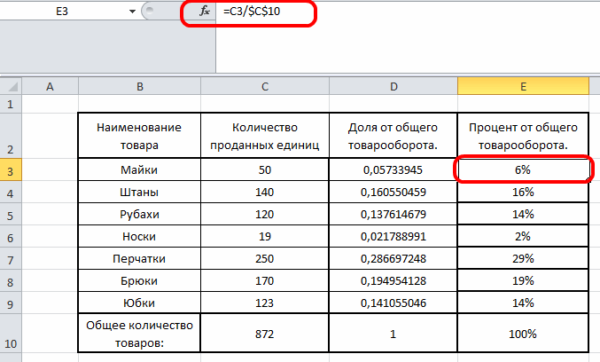Select the cell 0,05733945
Screen dimensions: 600x362
pos(393,170)
